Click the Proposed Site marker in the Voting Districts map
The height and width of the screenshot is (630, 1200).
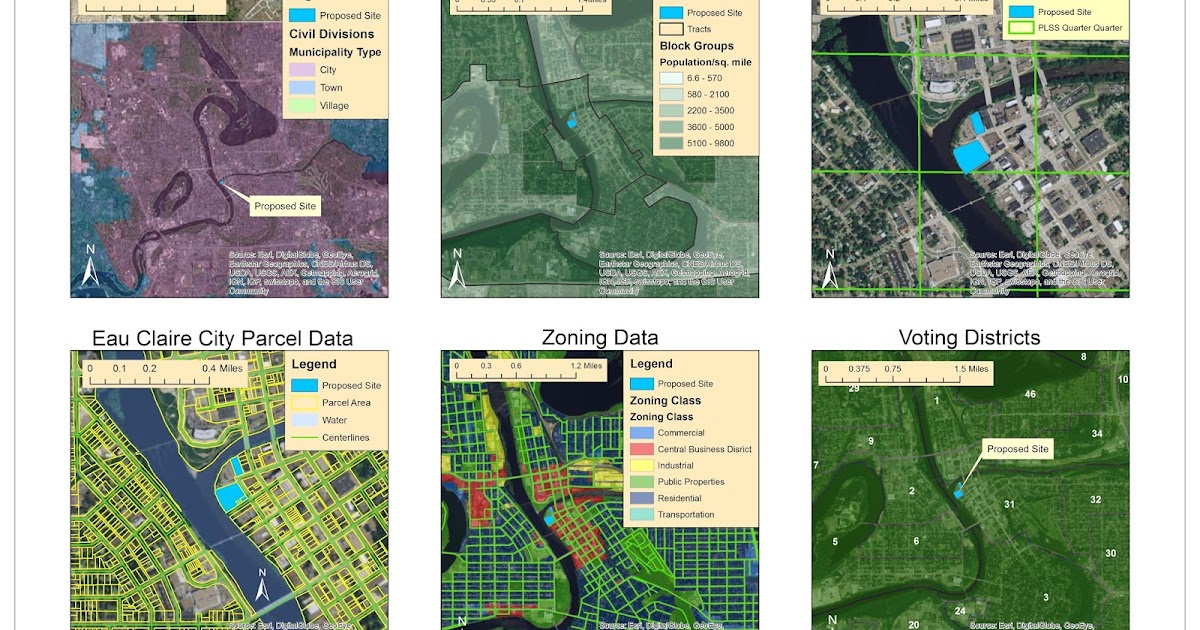click(958, 490)
